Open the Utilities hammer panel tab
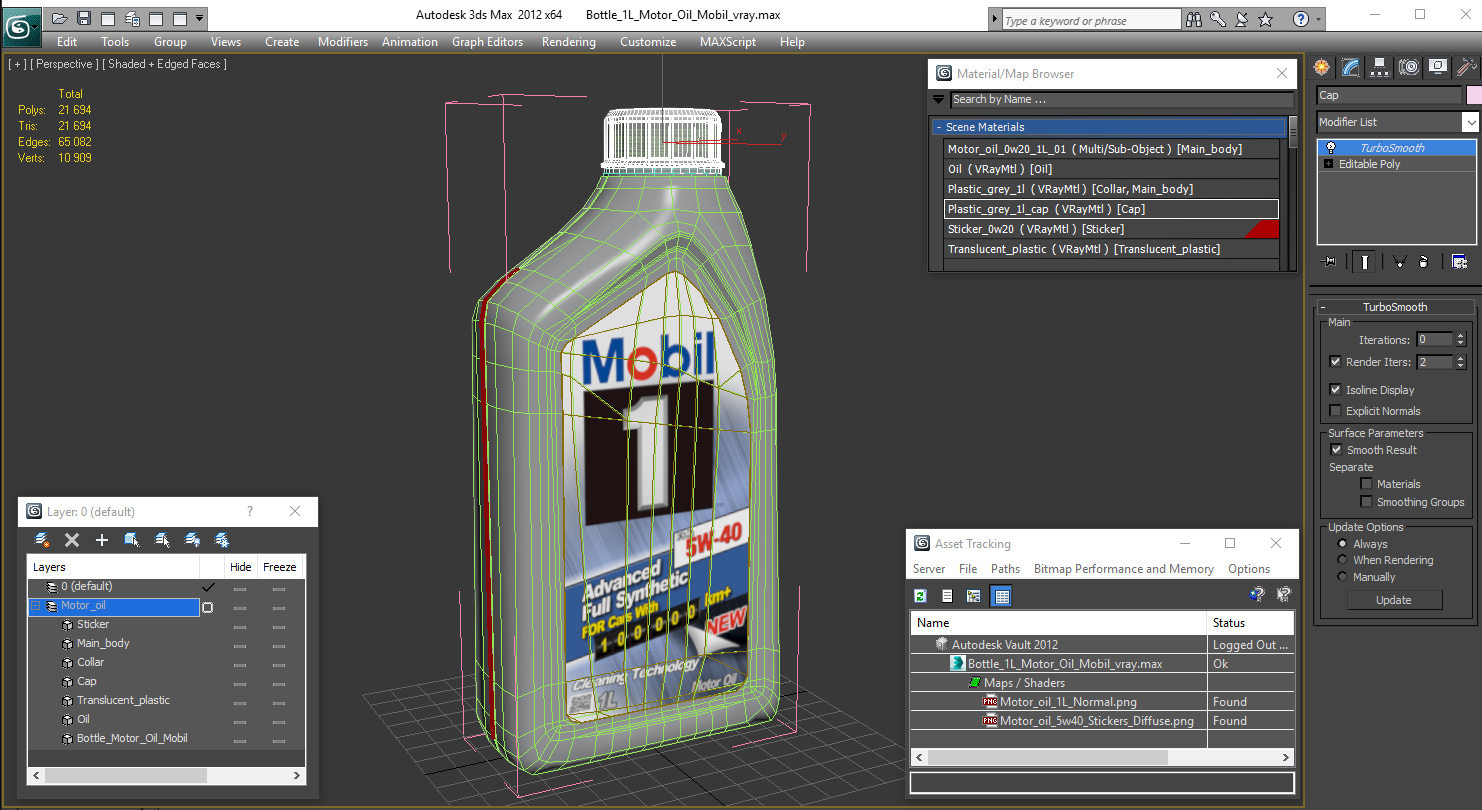1482x810 pixels. coord(1467,67)
